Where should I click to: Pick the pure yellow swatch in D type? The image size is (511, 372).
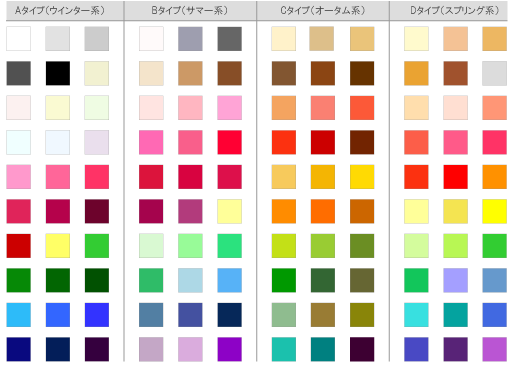(495, 211)
